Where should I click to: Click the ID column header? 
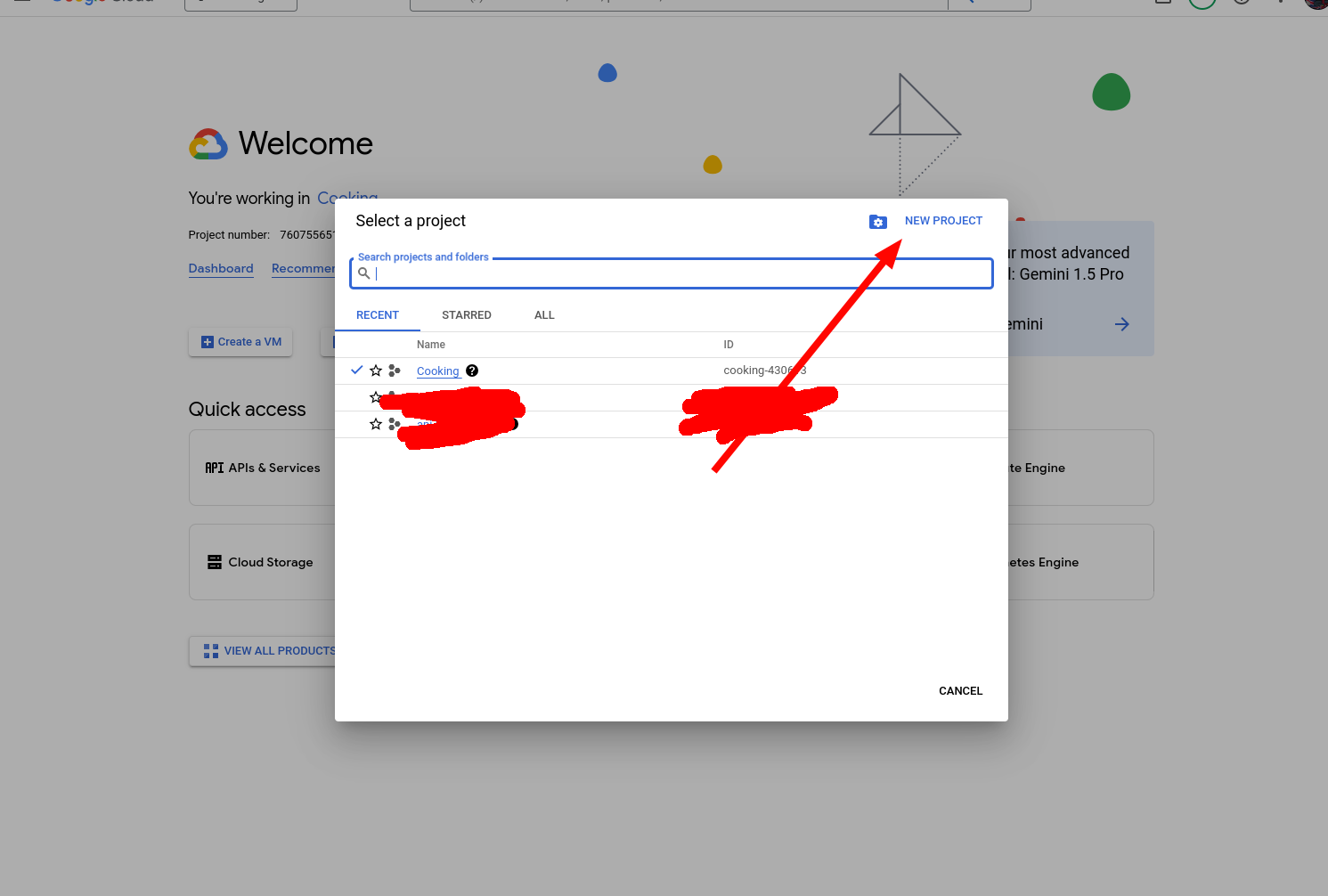[729, 345]
